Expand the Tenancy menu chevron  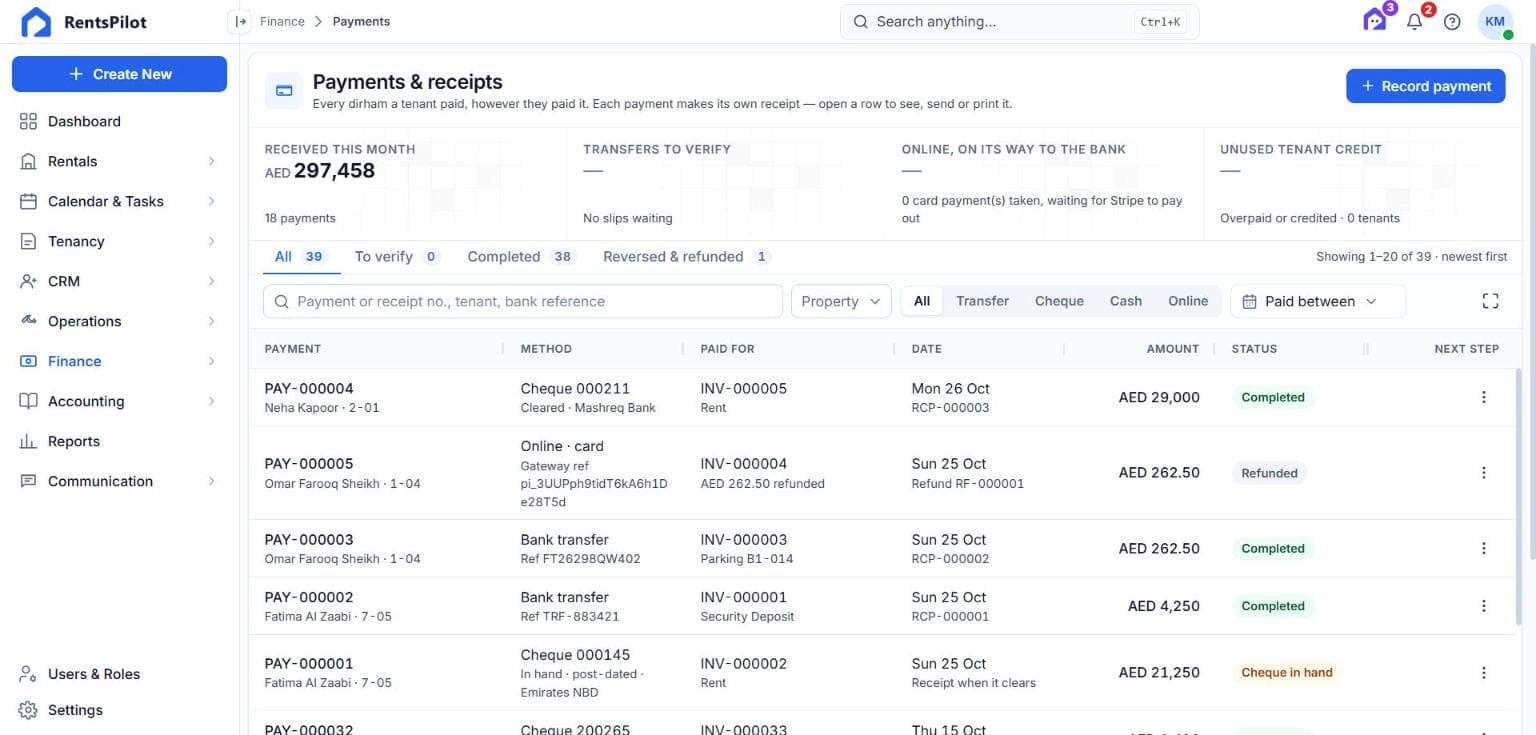coord(211,241)
